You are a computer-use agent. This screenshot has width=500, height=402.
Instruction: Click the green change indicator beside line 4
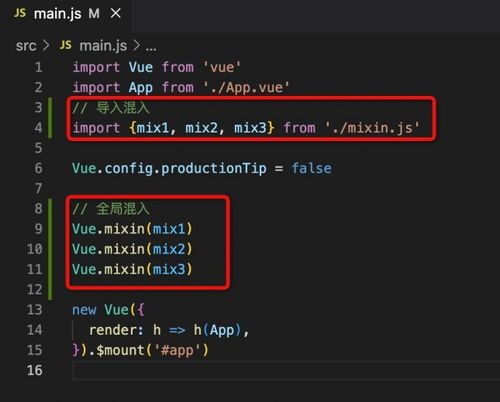50,128
